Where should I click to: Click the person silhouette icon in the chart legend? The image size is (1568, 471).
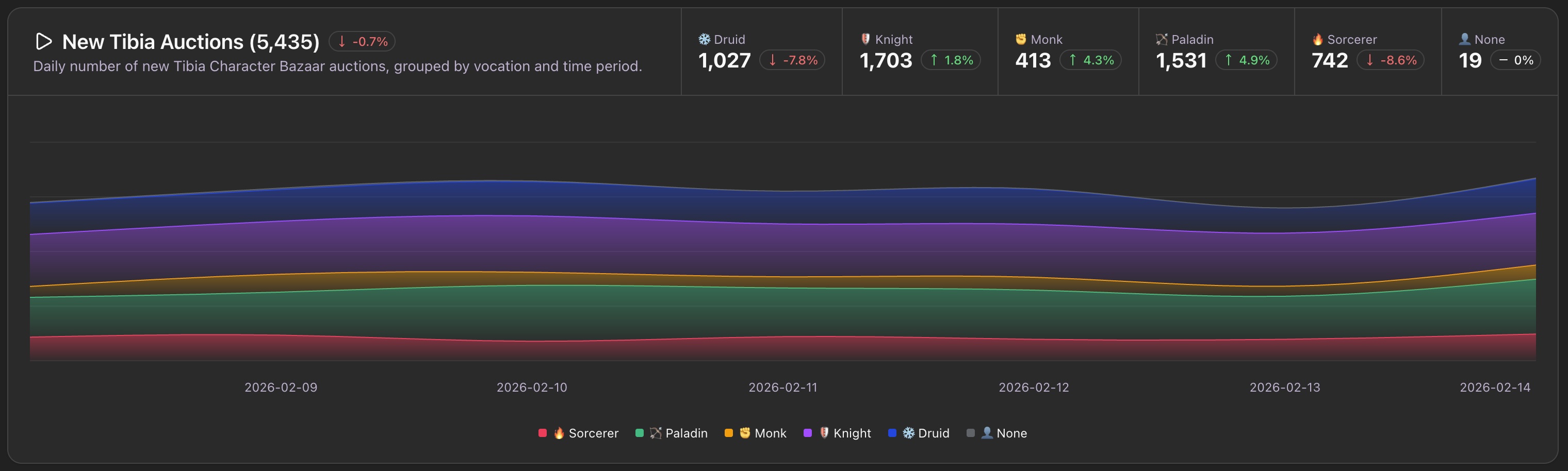click(x=987, y=433)
